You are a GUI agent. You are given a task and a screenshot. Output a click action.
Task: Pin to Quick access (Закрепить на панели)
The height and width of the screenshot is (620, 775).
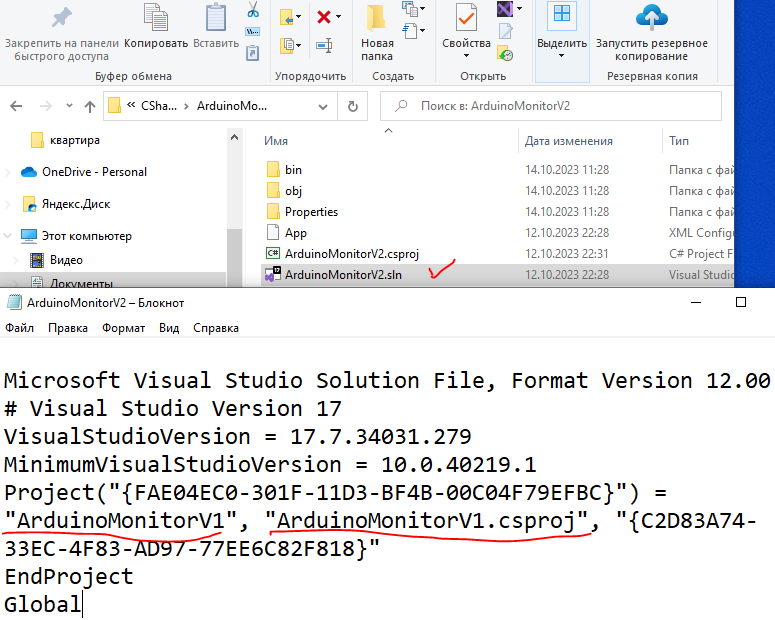click(x=61, y=32)
